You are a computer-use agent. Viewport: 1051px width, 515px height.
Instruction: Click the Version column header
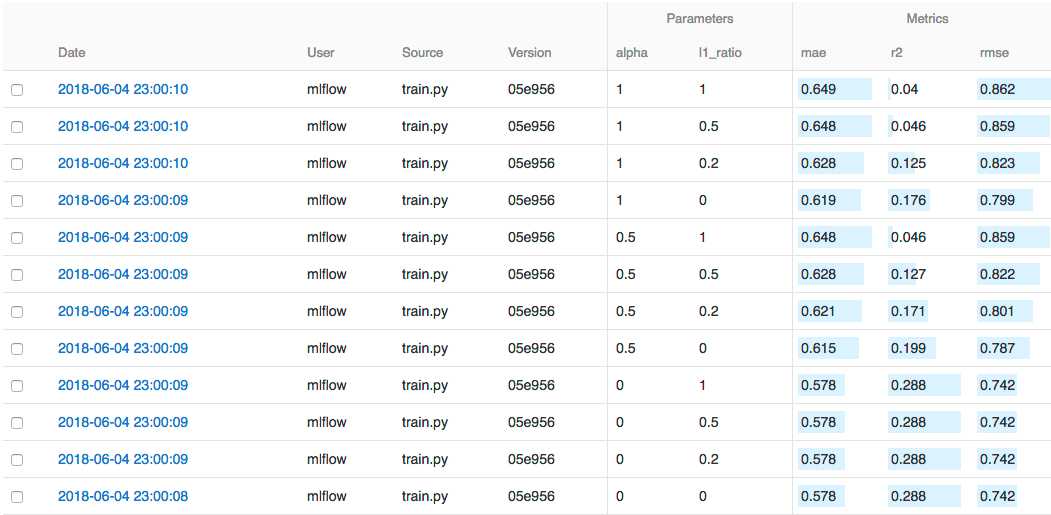click(530, 52)
